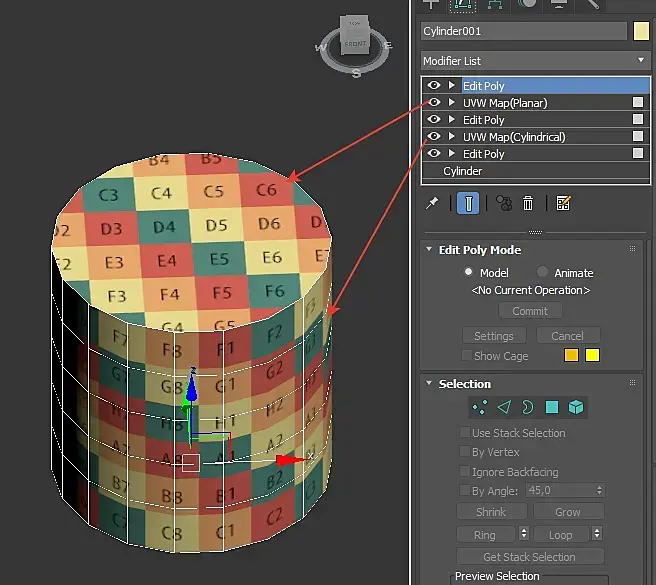The height and width of the screenshot is (585, 656).
Task: Select the Animate radio button
Action: tap(542, 272)
